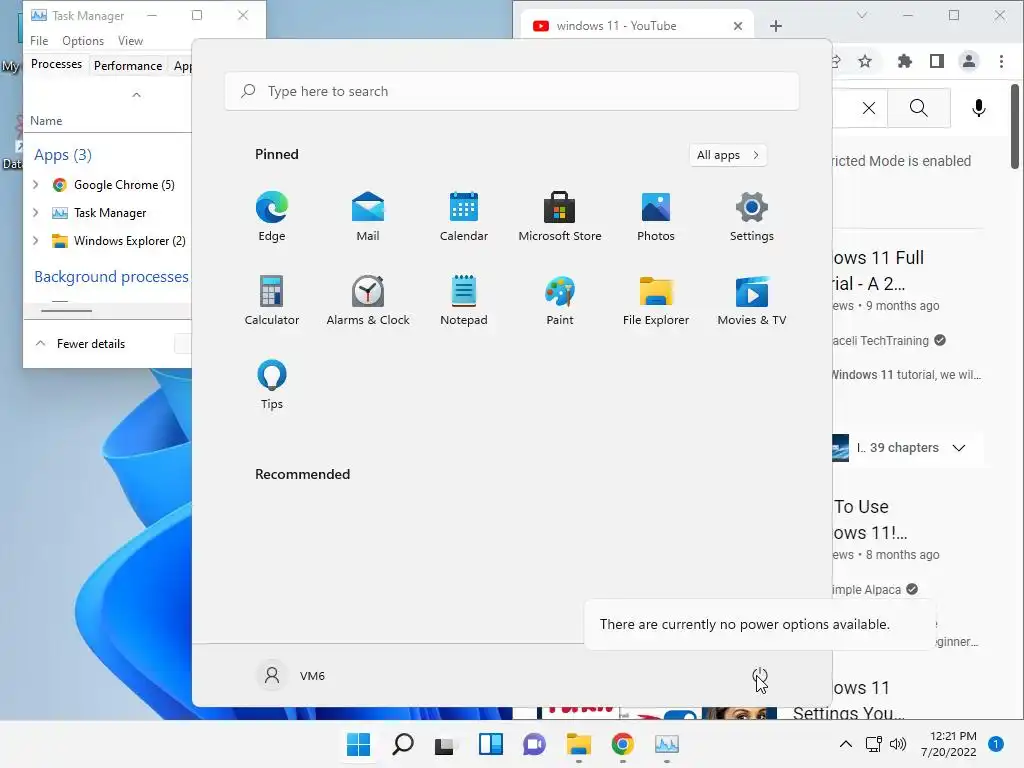Open the Widgets taskbar button

pyautogui.click(x=490, y=744)
